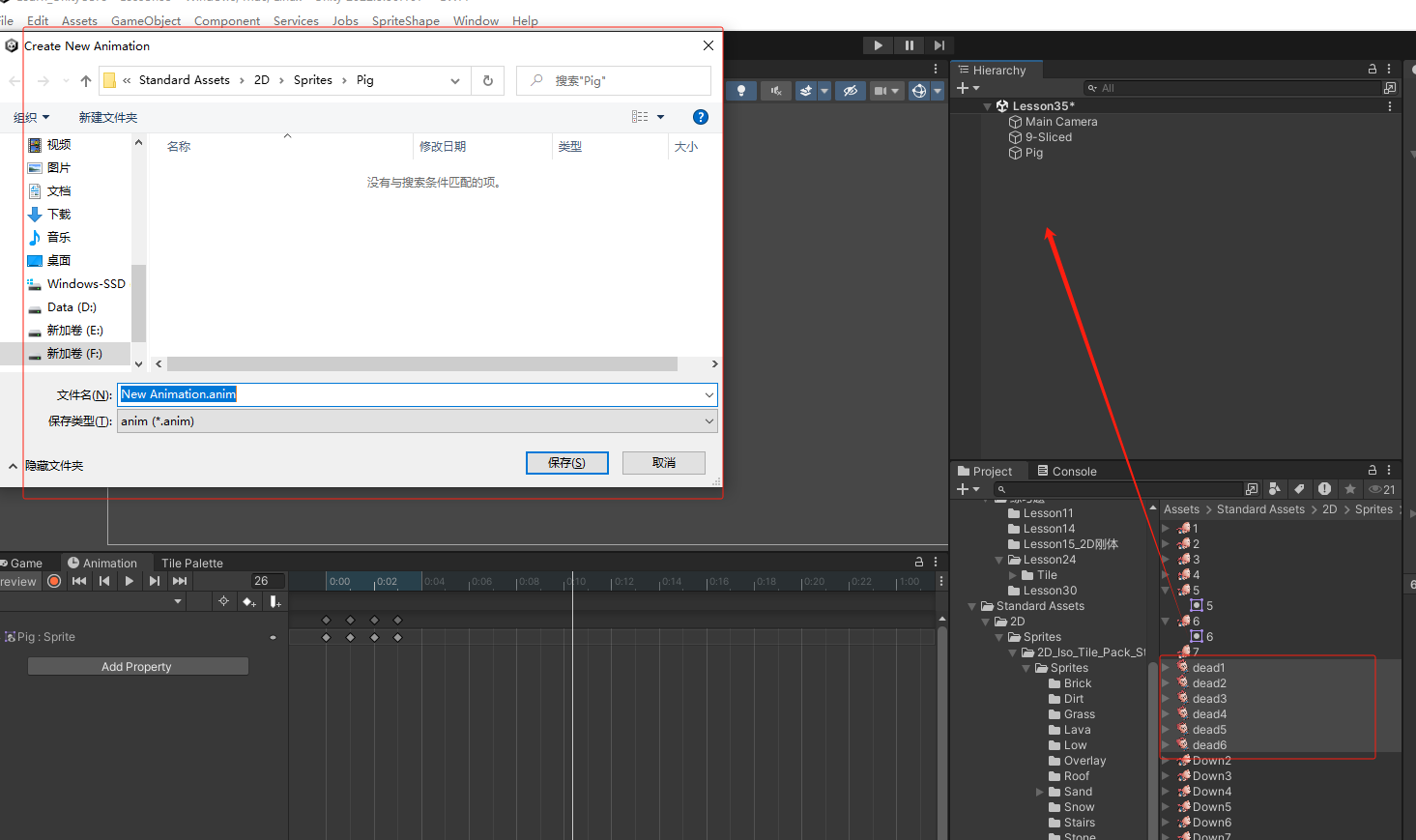Click the filter by selection crosshair icon
The image size is (1416, 840).
[223, 601]
